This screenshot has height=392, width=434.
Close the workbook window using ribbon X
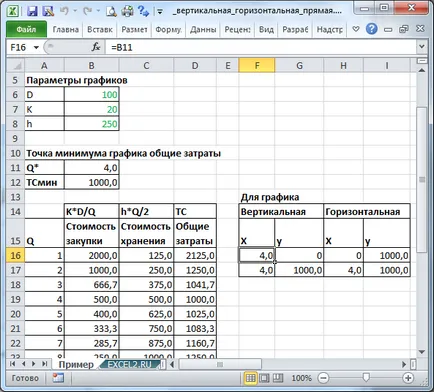point(420,29)
